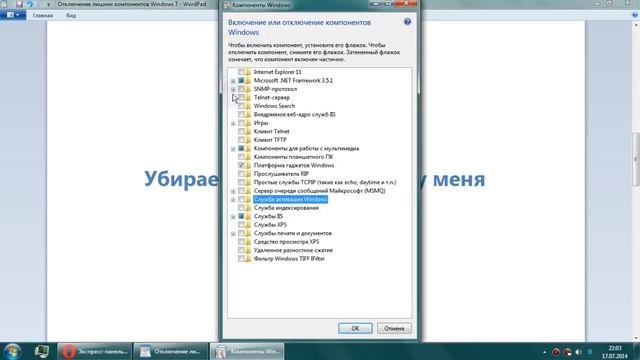Click folder icon beside Прослушиватель RIP
Image resolution: width=640 pixels, height=360 pixels.
coord(248,174)
